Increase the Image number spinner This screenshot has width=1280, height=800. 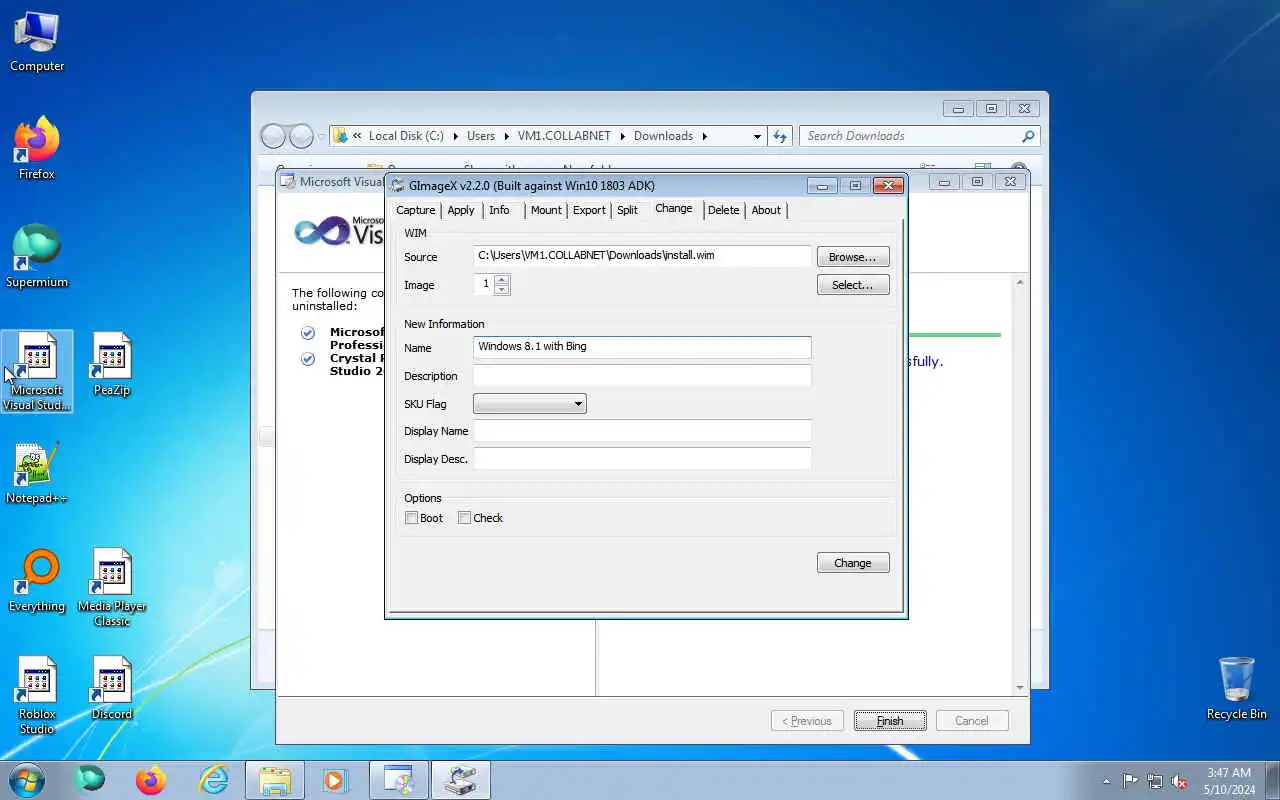[x=502, y=279]
